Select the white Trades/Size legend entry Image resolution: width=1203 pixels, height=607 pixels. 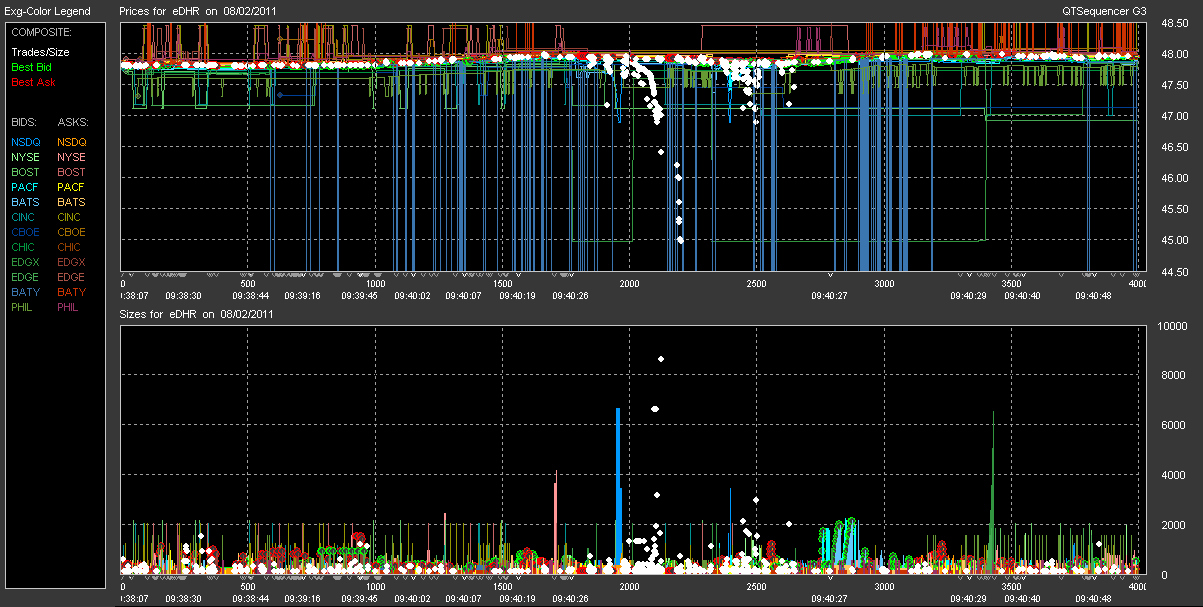click(x=40, y=52)
